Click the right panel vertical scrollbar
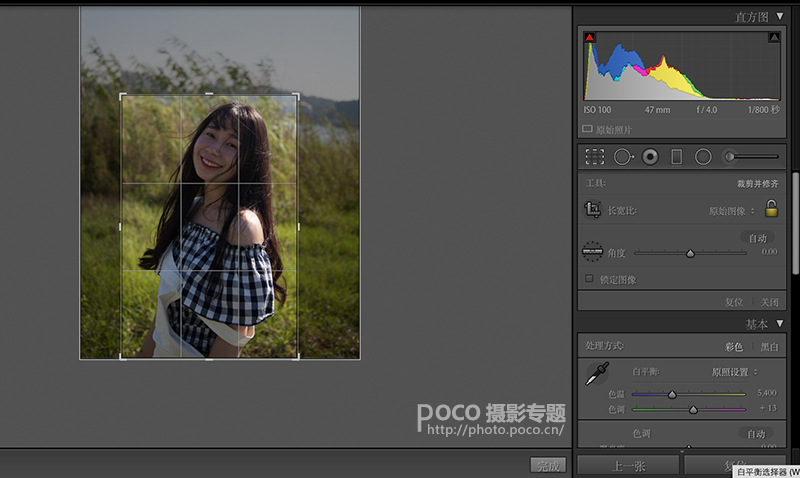 pos(795,223)
